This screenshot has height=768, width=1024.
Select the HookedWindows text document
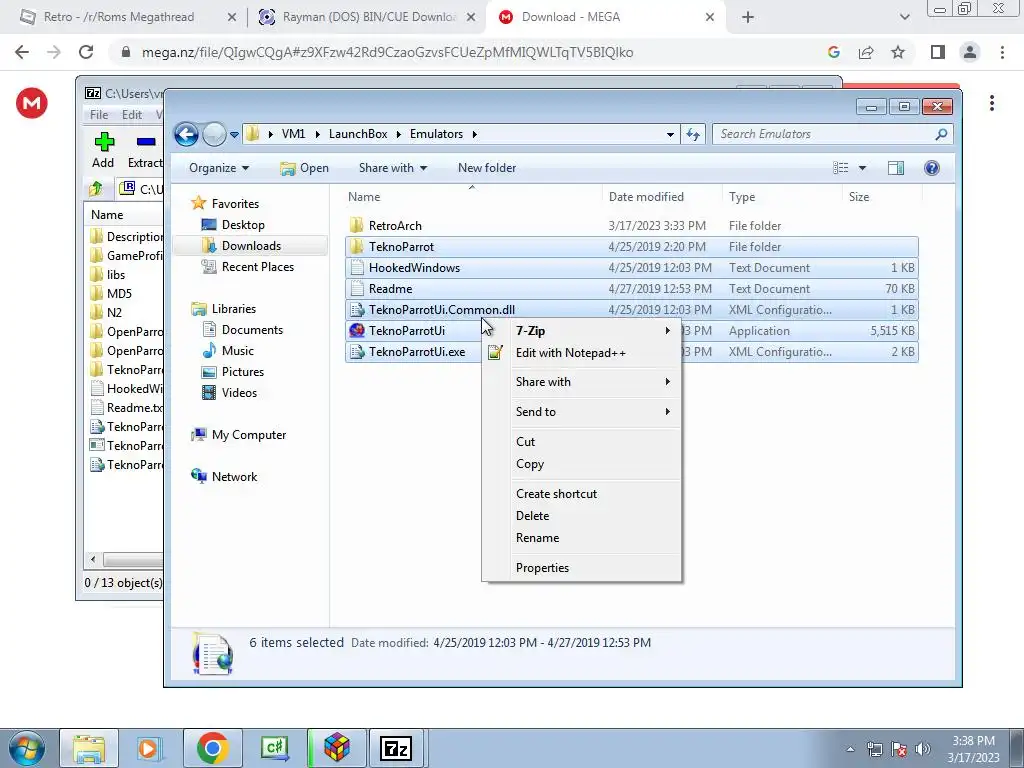pyautogui.click(x=632, y=268)
